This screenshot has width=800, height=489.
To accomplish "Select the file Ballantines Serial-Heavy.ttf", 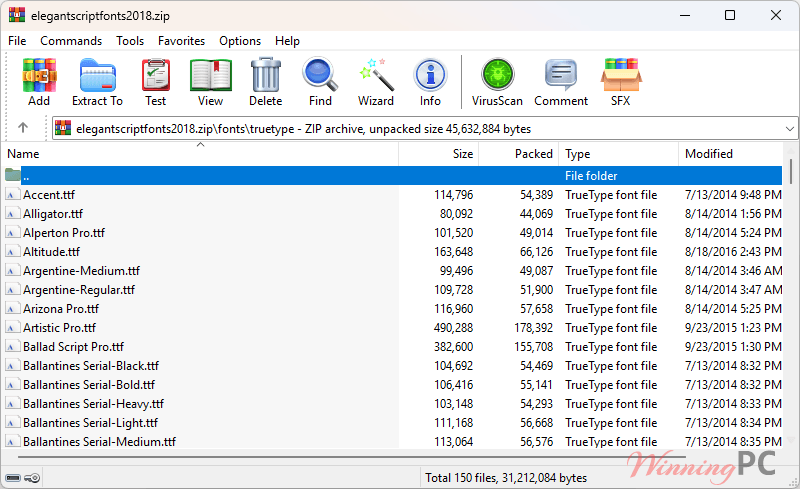I will 93,403.
